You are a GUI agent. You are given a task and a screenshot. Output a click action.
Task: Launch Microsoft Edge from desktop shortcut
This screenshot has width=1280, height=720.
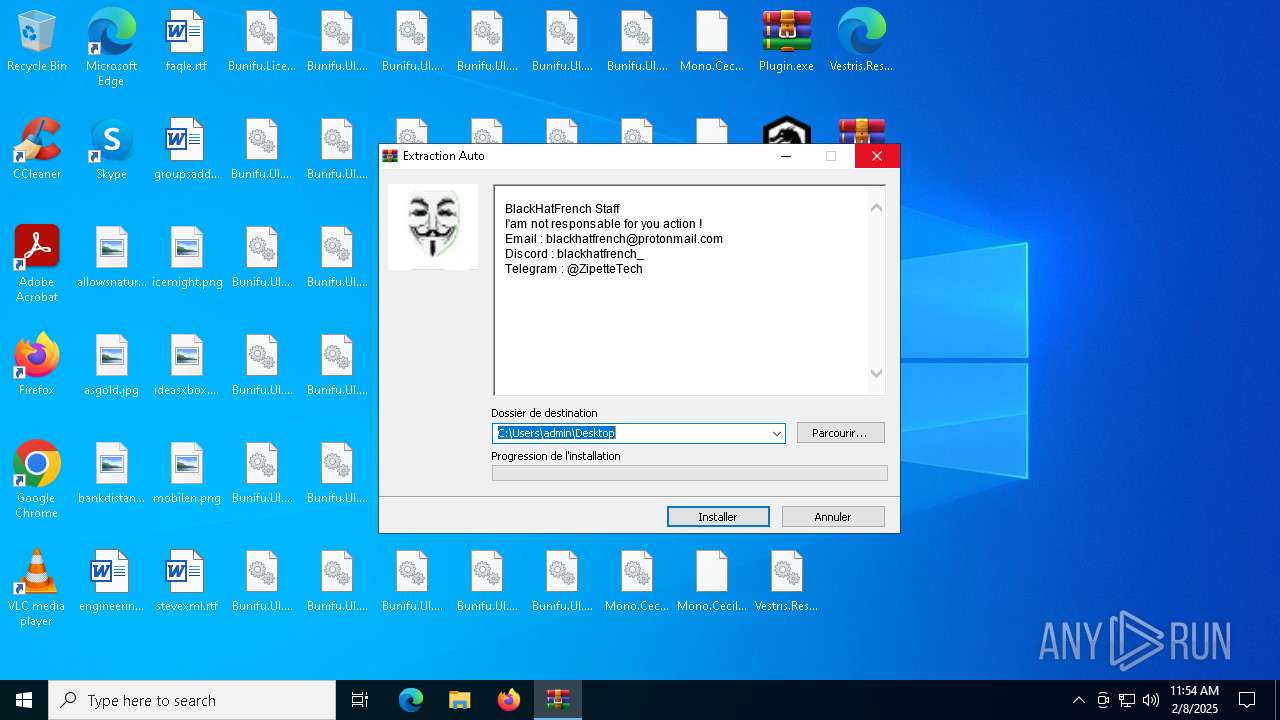point(111,47)
